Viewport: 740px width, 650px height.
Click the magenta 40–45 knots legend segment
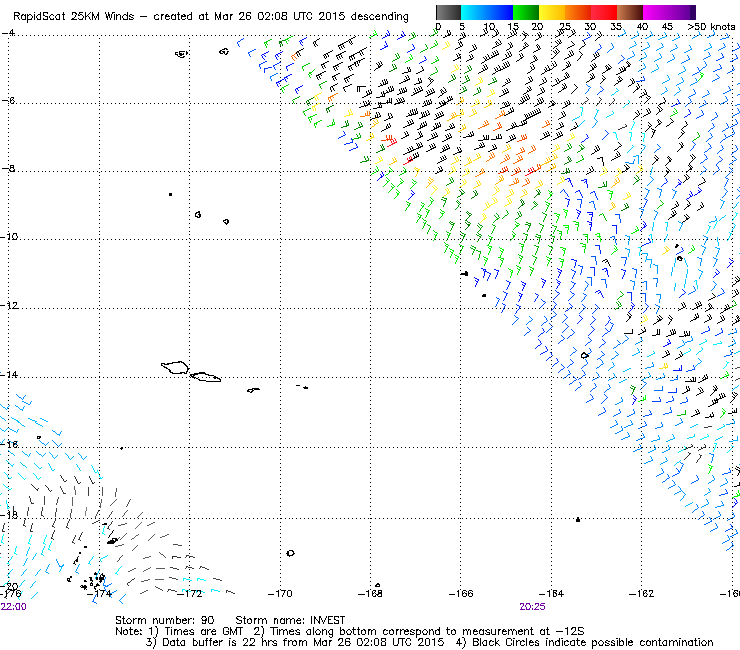[x=656, y=12]
